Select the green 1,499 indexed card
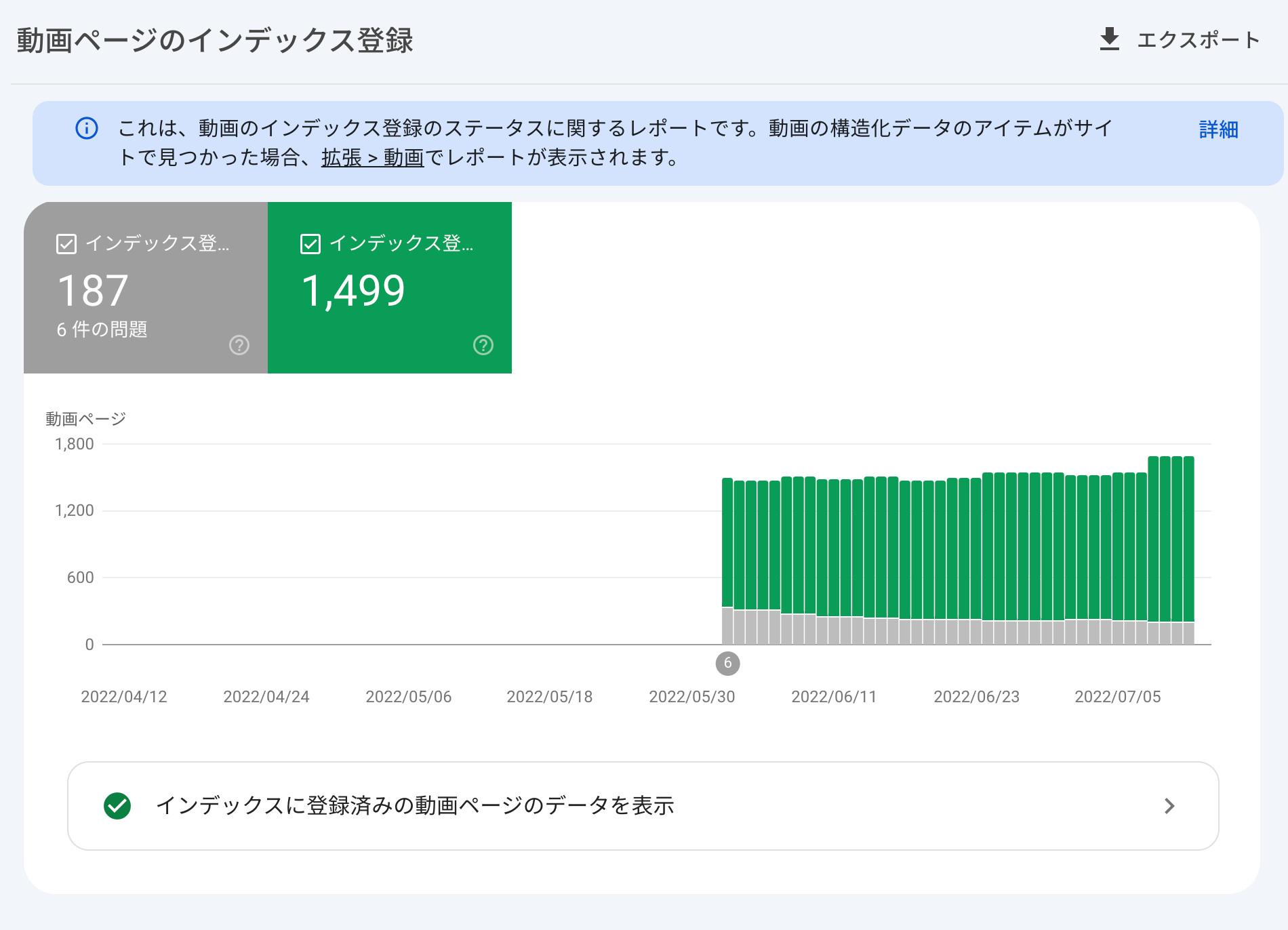 (x=390, y=287)
